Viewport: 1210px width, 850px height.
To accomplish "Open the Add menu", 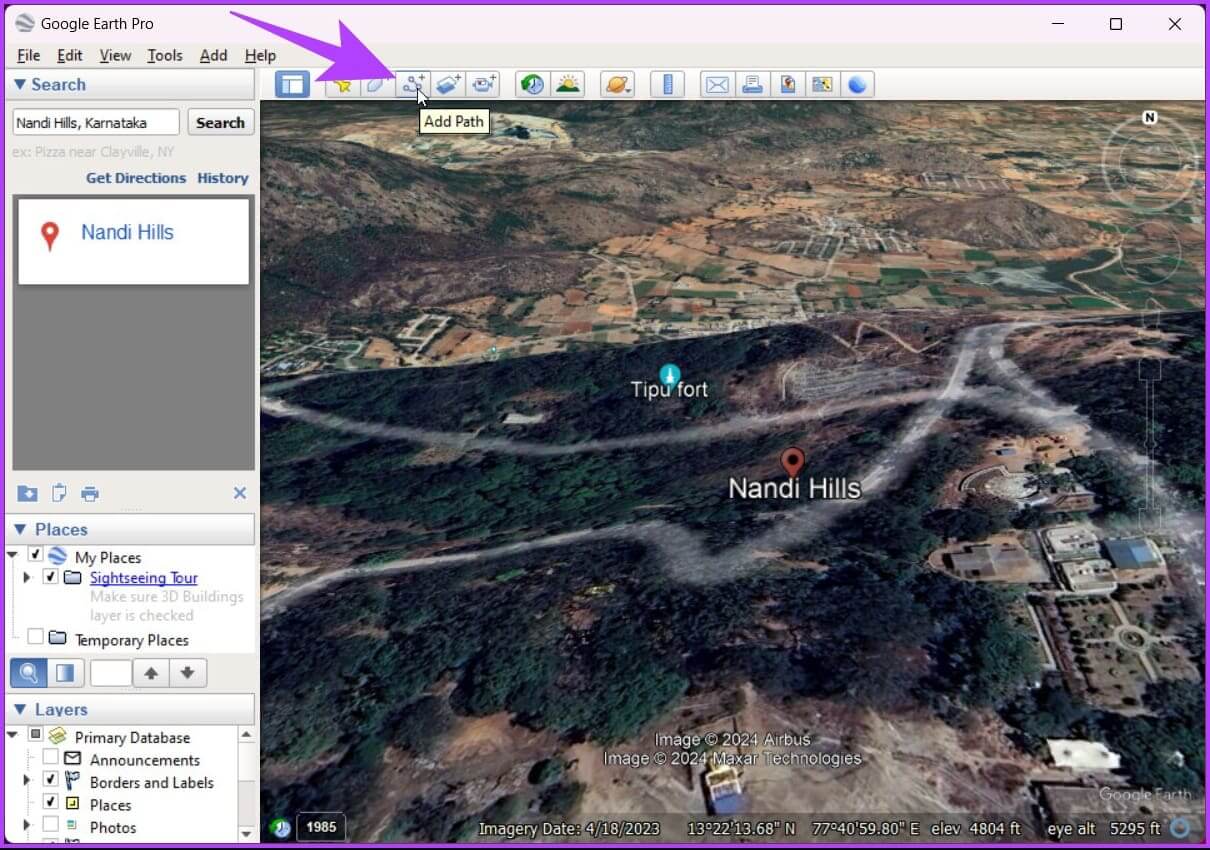I will pyautogui.click(x=213, y=55).
